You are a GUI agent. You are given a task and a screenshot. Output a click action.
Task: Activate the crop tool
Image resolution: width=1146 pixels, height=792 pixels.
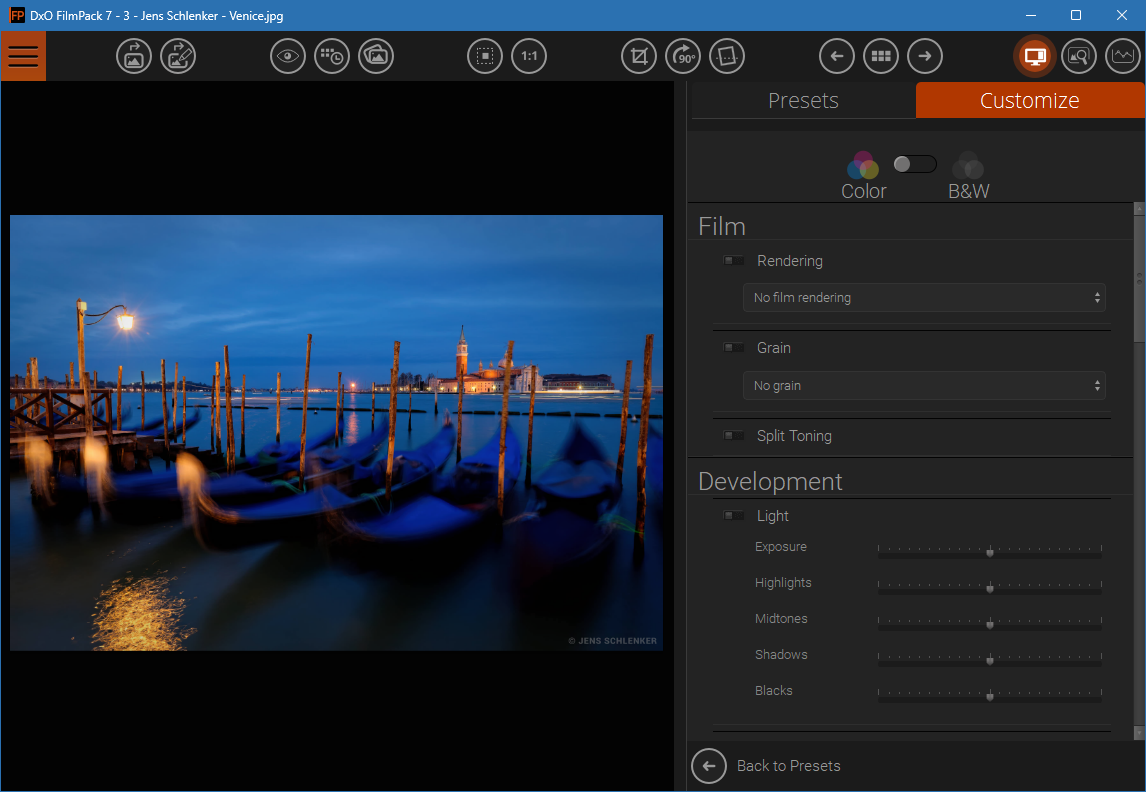[x=640, y=56]
